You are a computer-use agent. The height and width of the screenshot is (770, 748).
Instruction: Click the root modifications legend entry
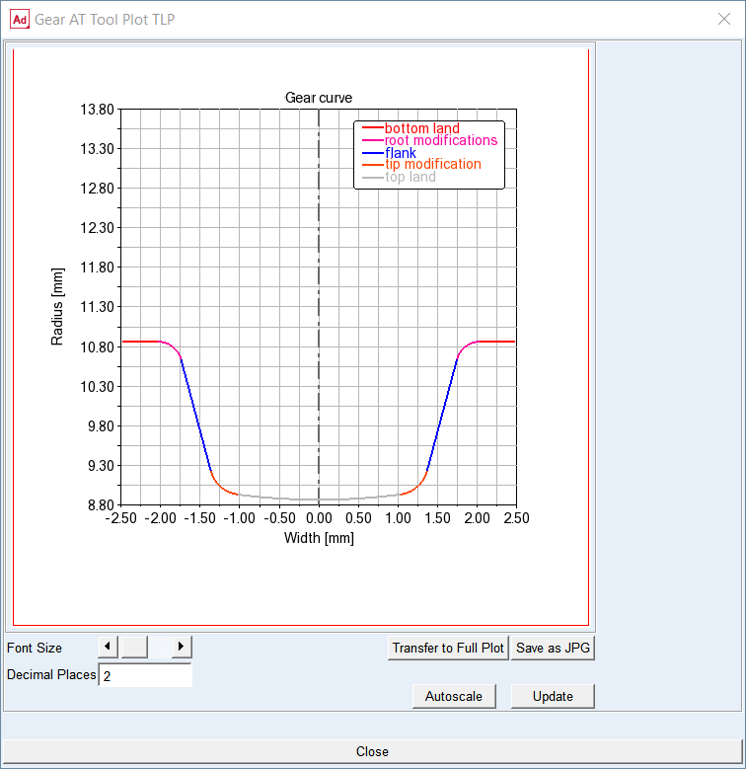coord(430,140)
